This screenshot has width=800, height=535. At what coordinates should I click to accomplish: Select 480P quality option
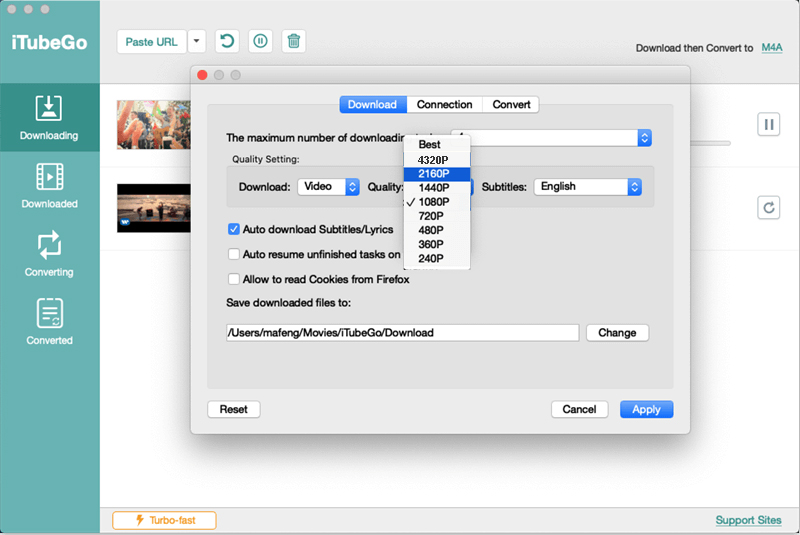pos(437,231)
